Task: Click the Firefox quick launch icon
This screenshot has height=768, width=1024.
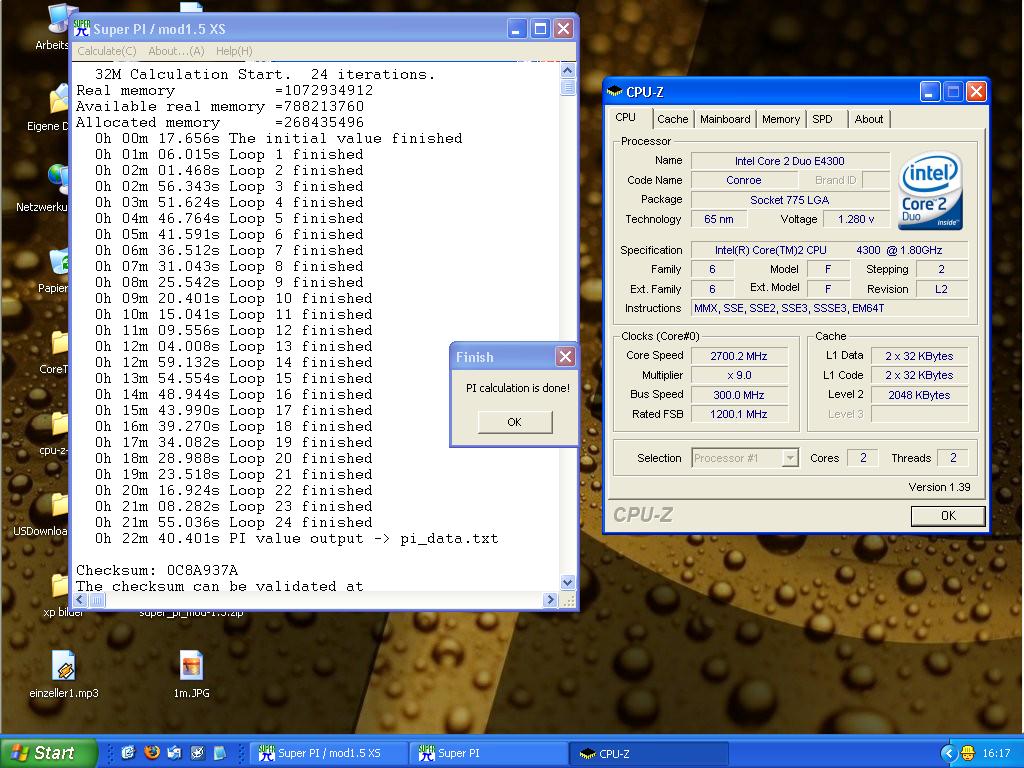Action: [152, 753]
